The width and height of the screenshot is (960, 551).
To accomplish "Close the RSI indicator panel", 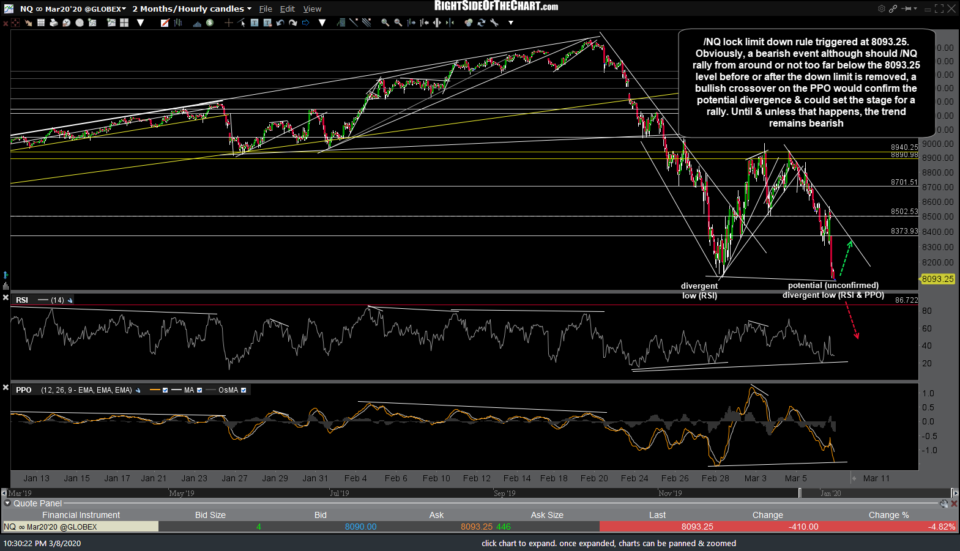I will point(6,298).
